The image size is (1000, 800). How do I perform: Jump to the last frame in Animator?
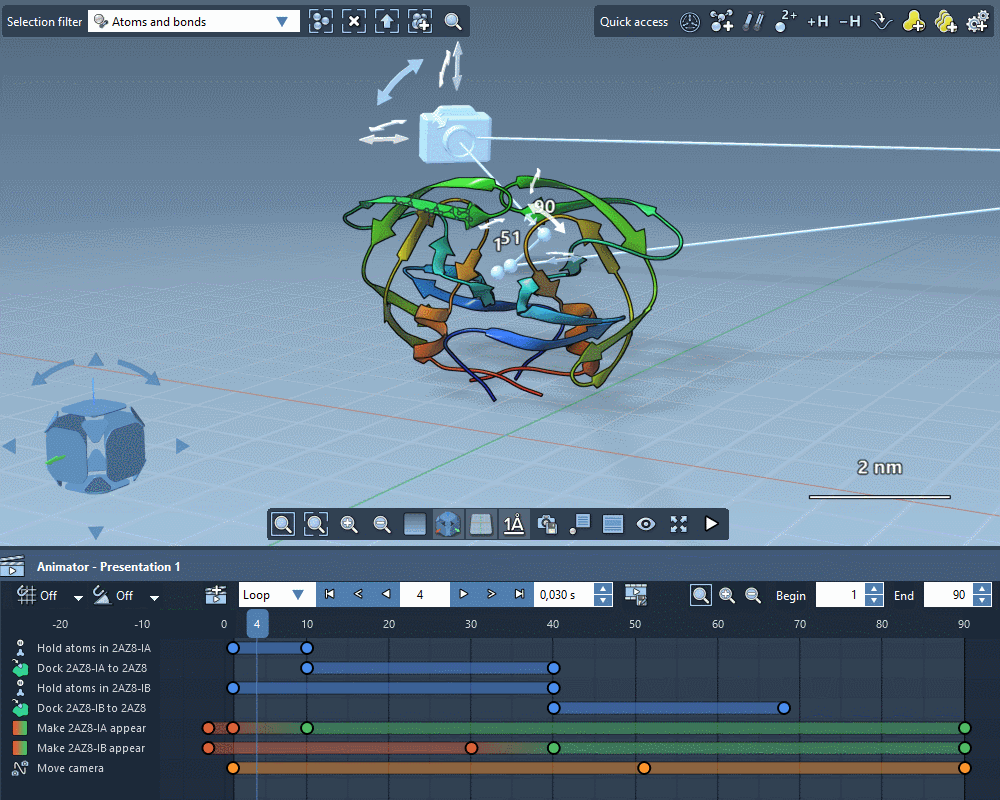pos(519,595)
